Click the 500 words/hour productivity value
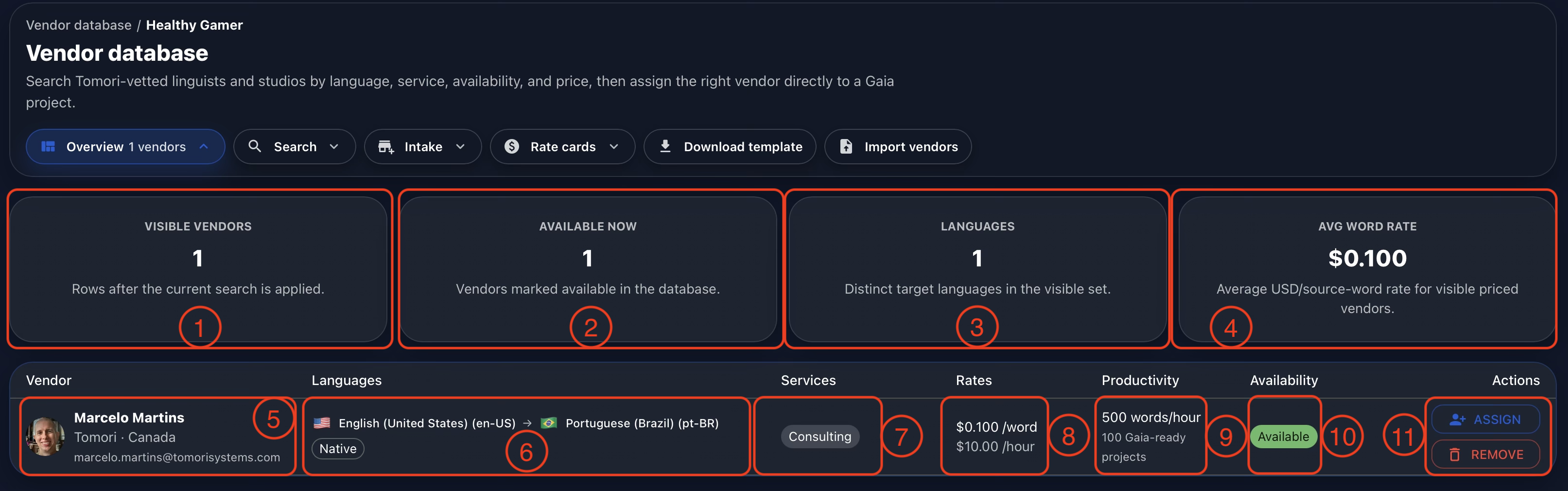Viewport: 1568px width, 491px height. pyautogui.click(x=1151, y=417)
